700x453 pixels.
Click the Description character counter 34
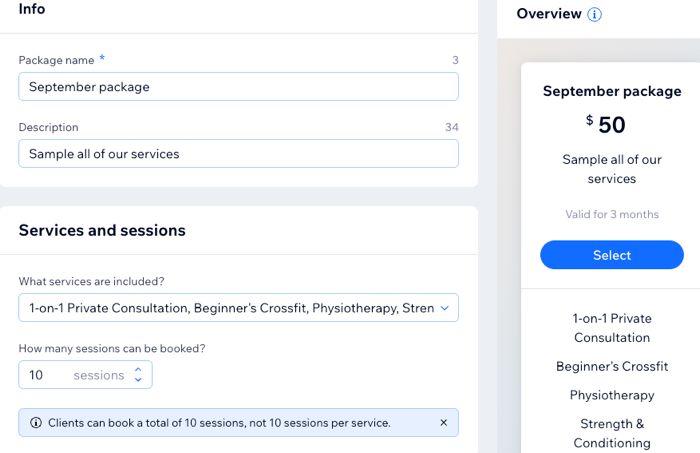452,127
